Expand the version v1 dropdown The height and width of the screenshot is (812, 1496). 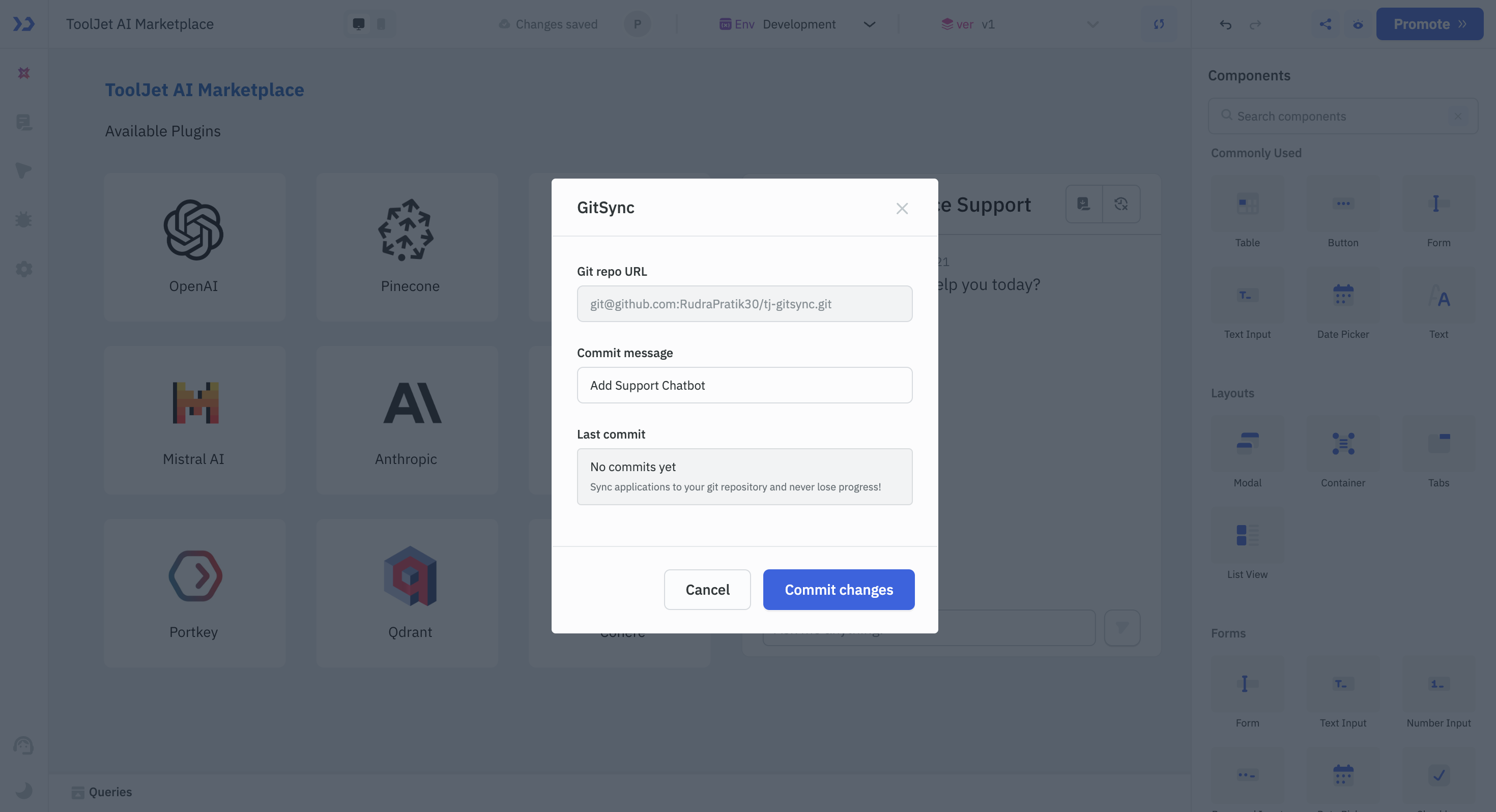1092,24
